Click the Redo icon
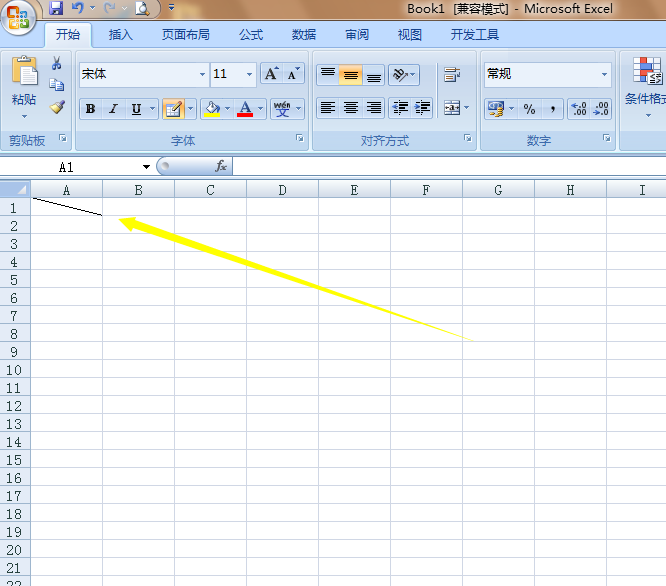Viewport: 666px width, 586px height. [110, 8]
